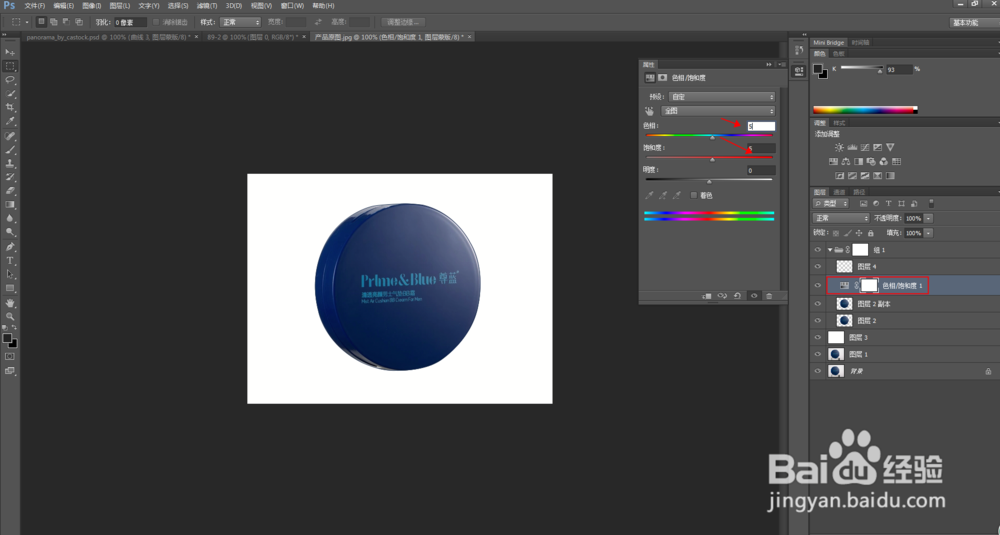
Task: Switch to the 通道 channels tab
Action: point(839,192)
